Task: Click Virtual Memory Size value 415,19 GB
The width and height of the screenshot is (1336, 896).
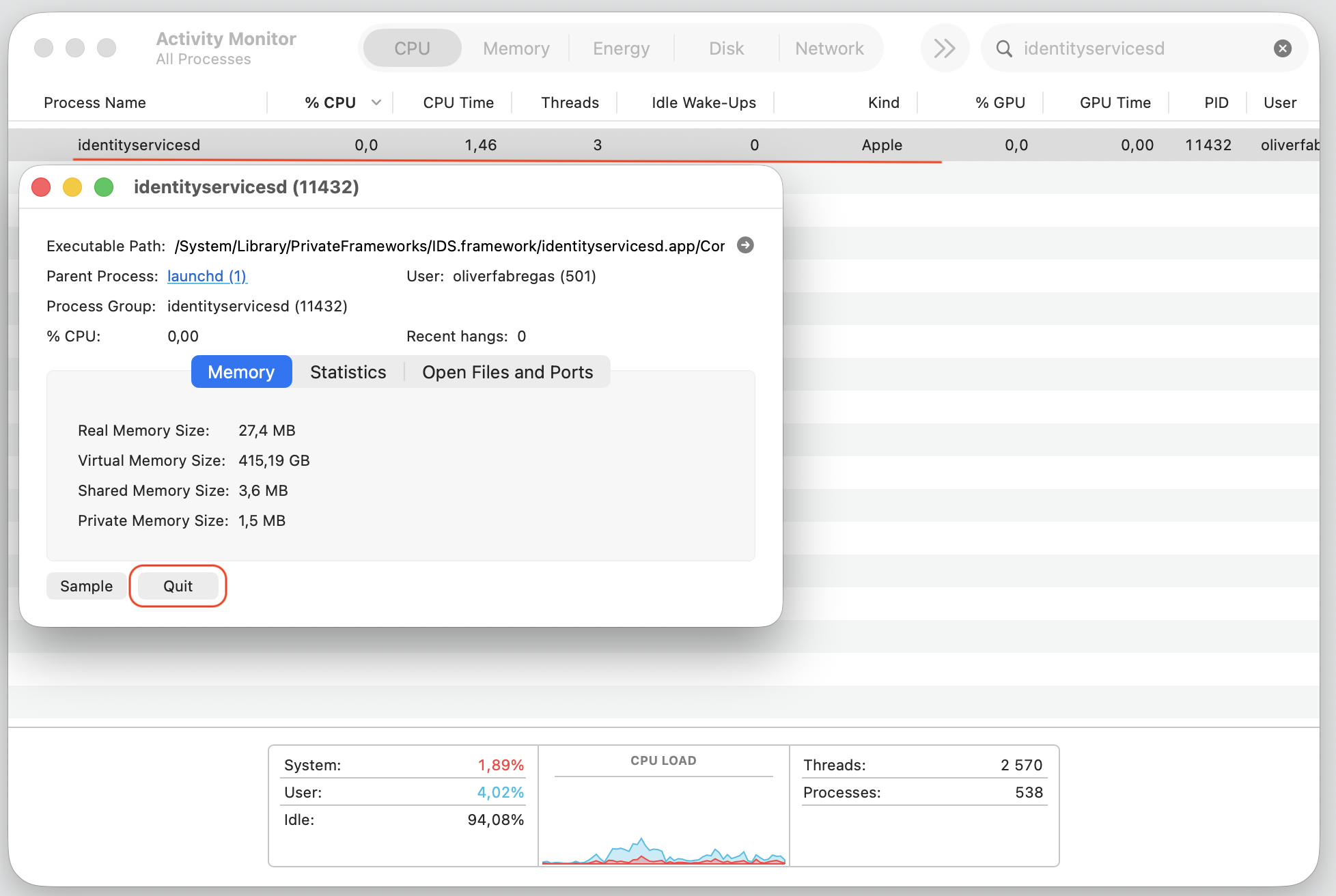Action: (274, 460)
